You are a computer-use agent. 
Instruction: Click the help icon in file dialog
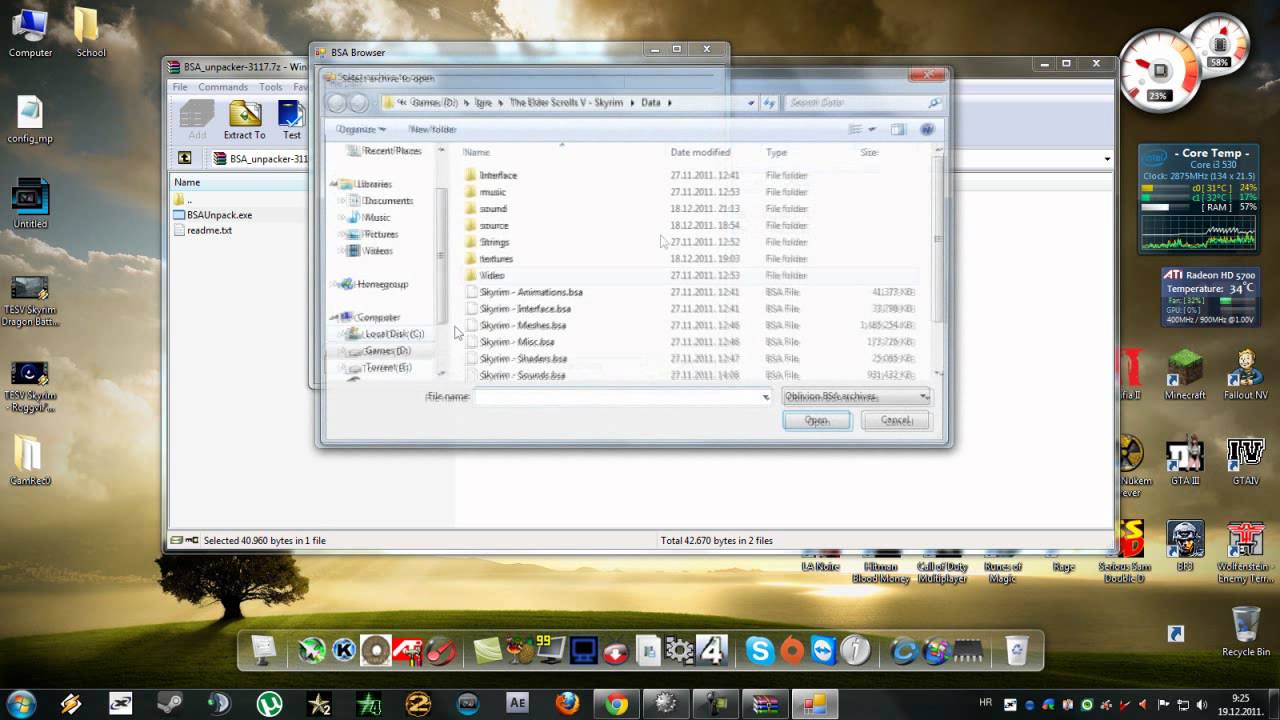point(927,129)
